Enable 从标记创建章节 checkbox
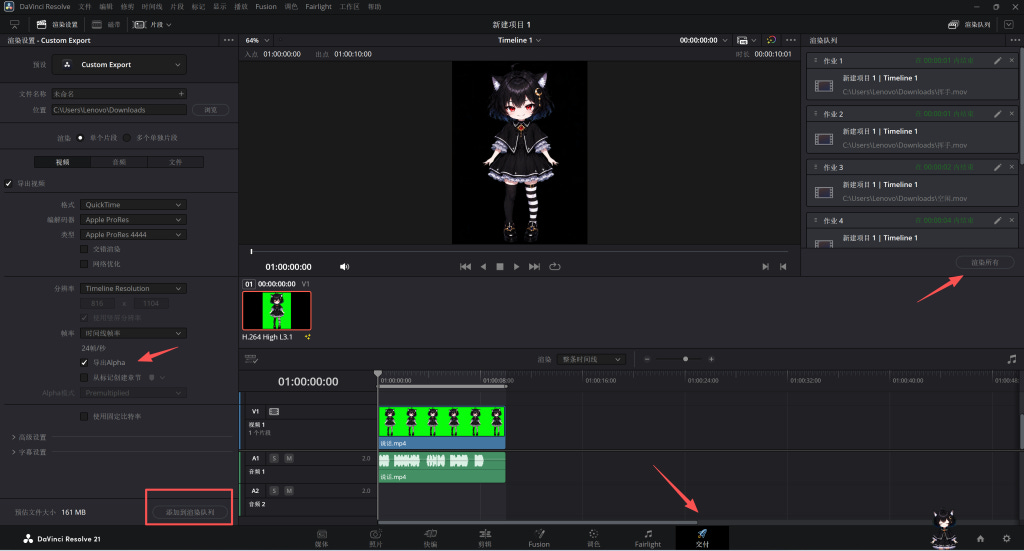This screenshot has height=551, width=1024. coord(84,377)
